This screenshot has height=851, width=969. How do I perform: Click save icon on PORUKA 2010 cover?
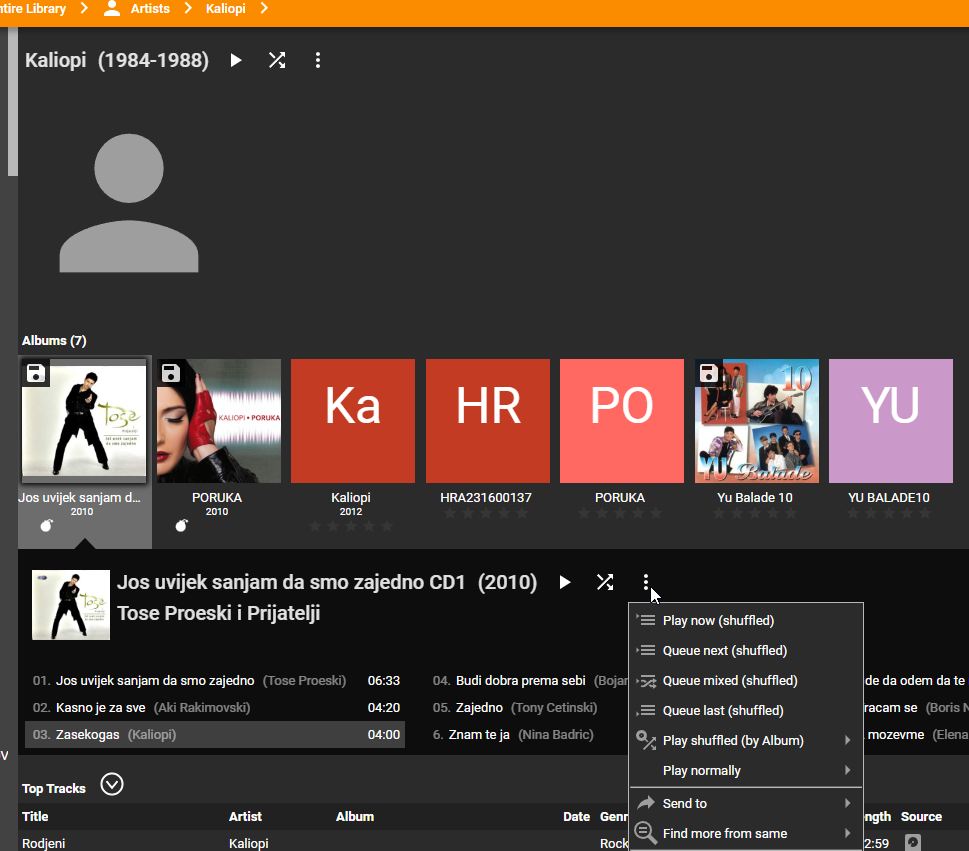(x=171, y=374)
